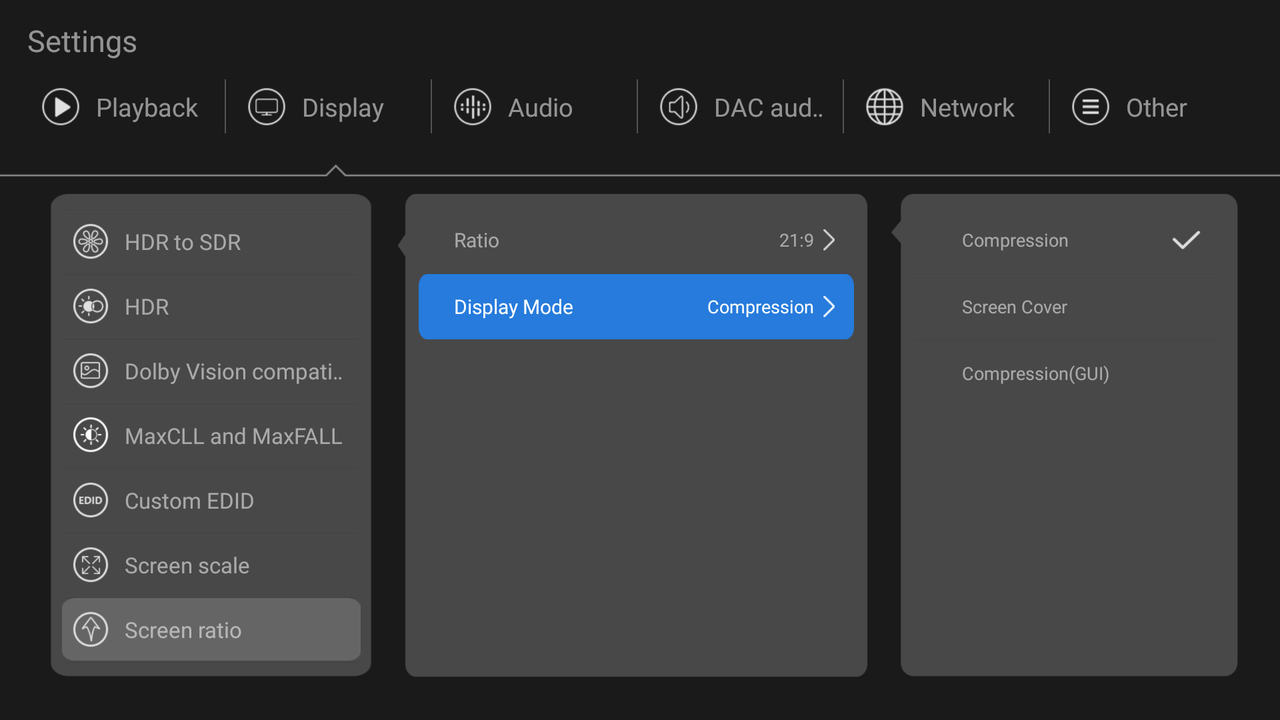Expand Display Mode with Compression chevron

point(829,307)
